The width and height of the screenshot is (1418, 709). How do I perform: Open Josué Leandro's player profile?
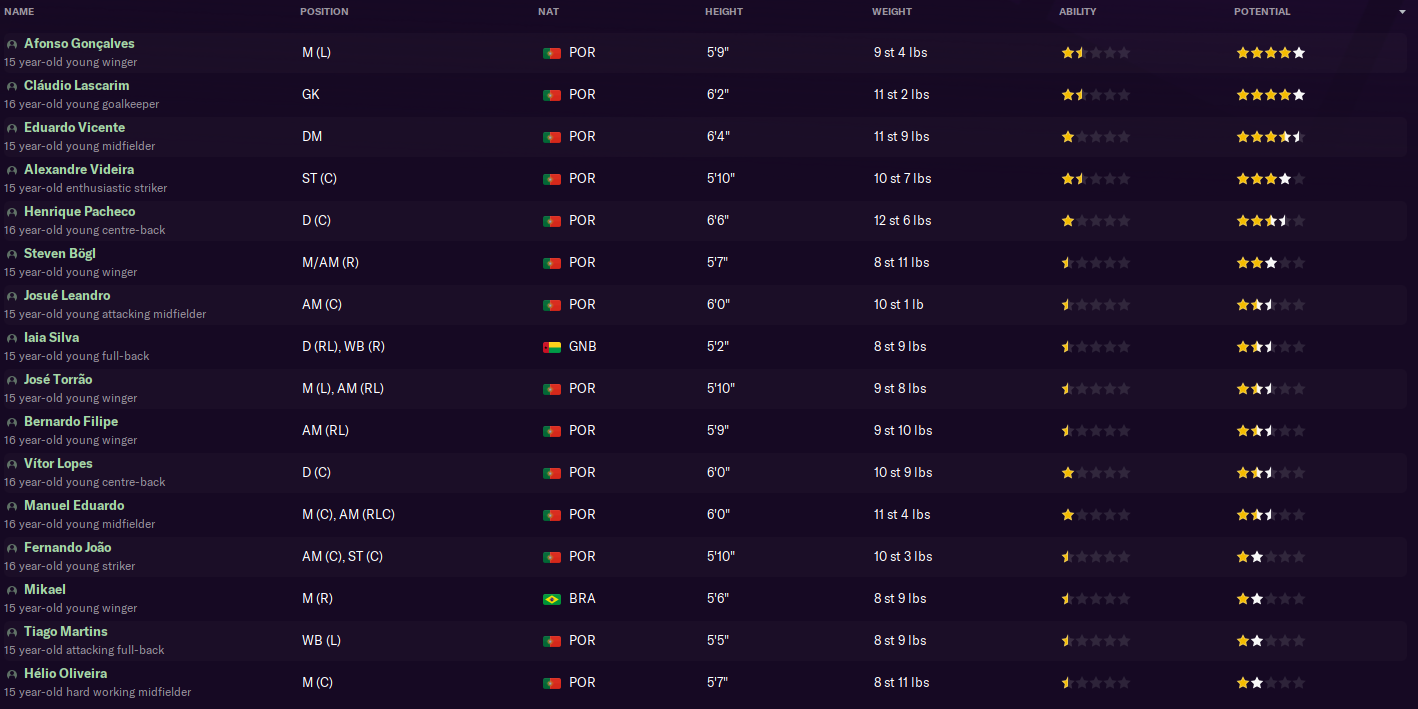(x=67, y=296)
